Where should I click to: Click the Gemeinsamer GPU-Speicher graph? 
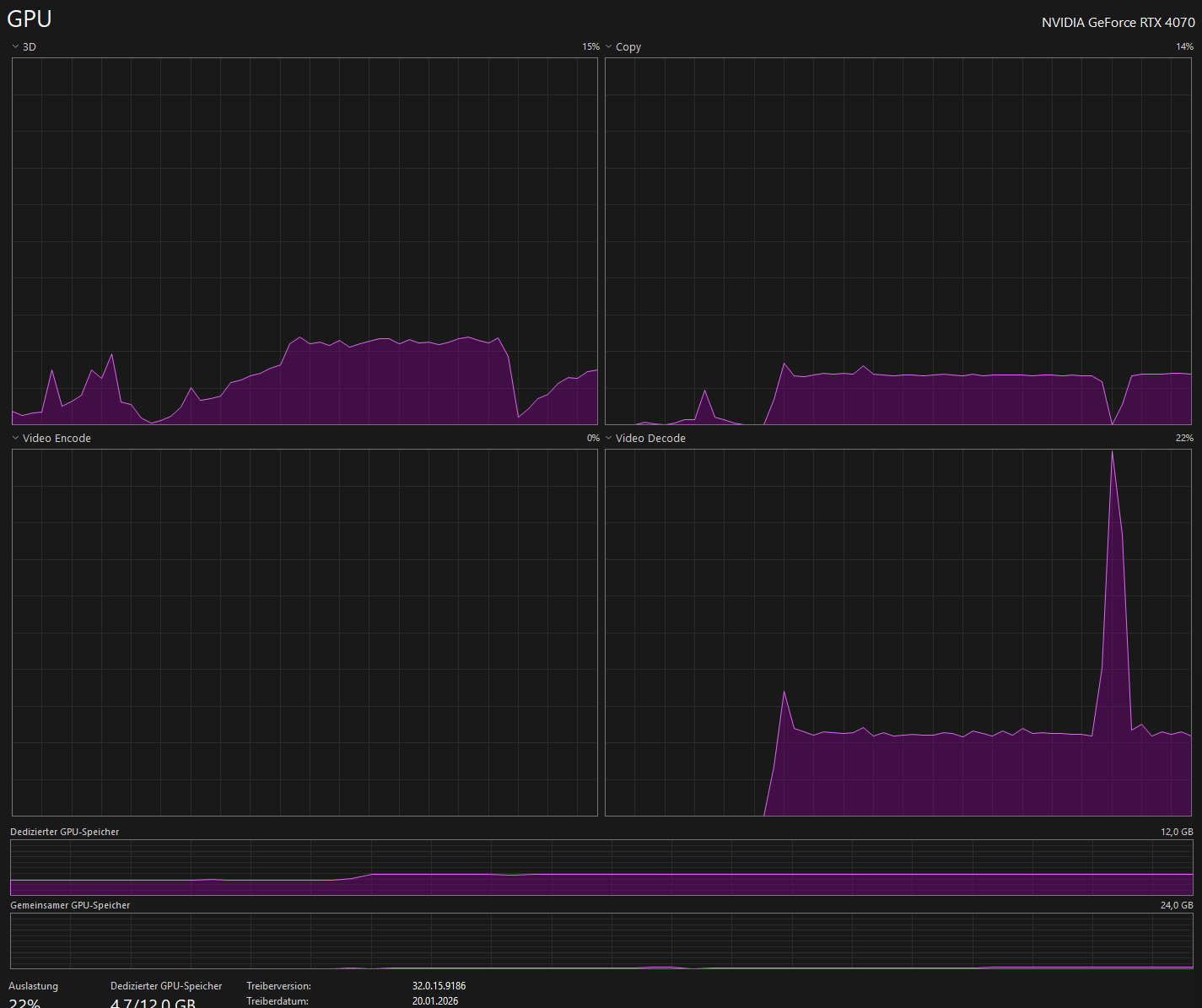[x=601, y=941]
